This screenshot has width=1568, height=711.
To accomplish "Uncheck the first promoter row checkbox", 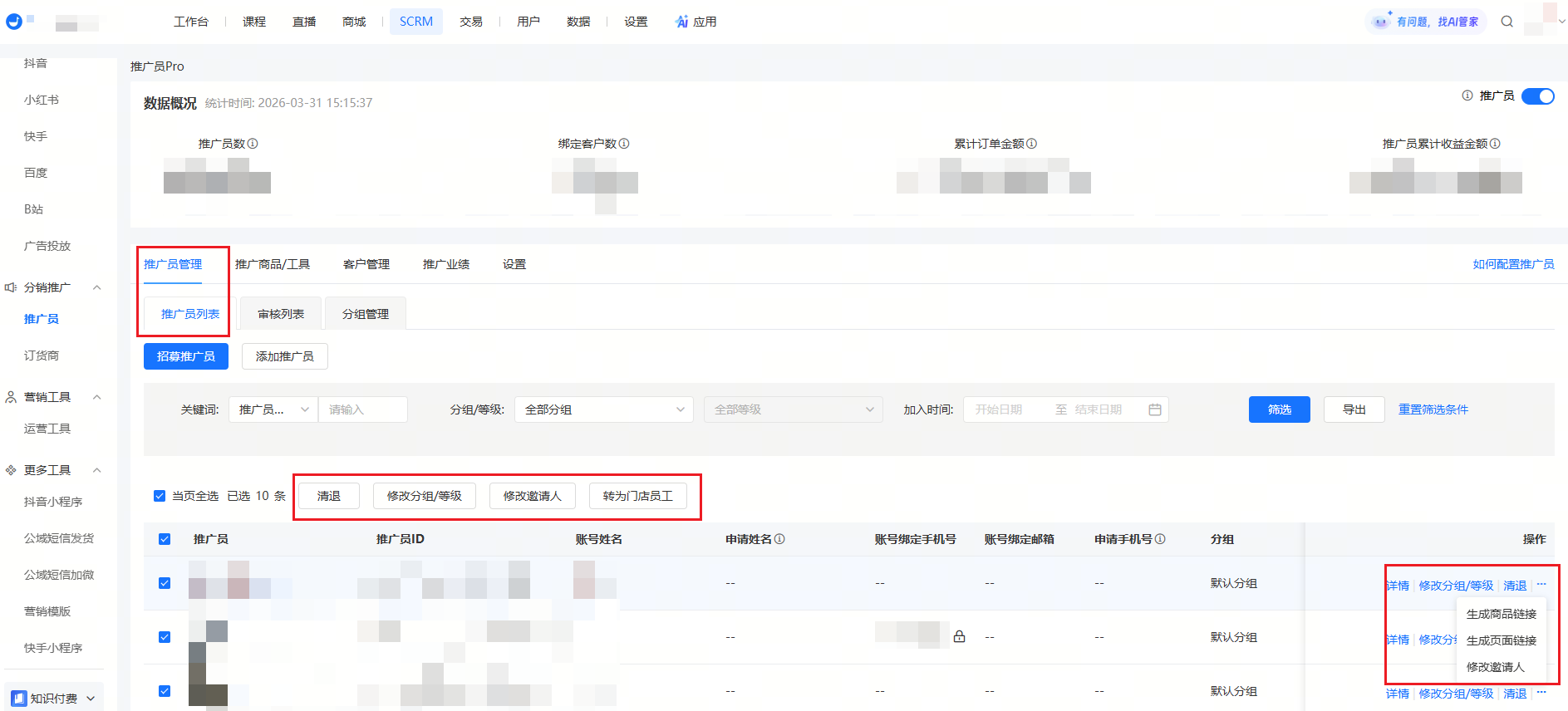I will click(x=165, y=583).
